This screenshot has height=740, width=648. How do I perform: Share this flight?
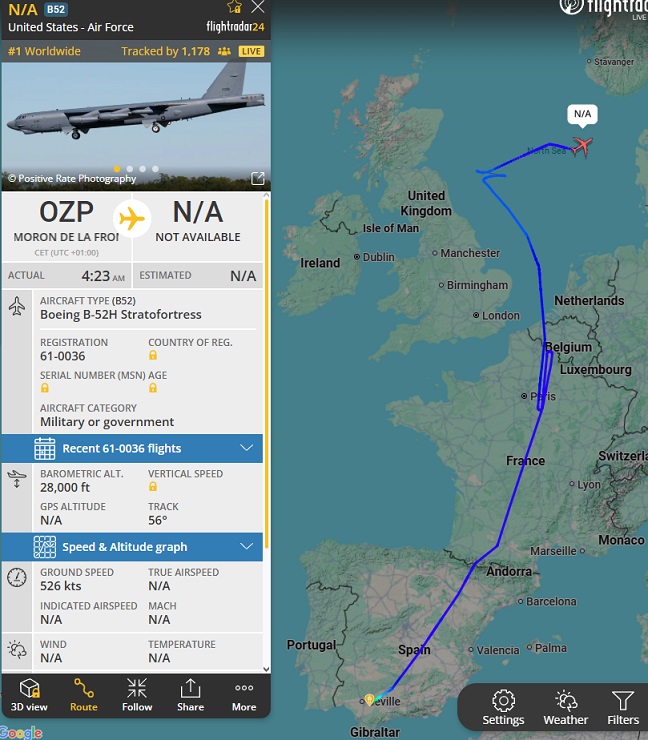[190, 695]
